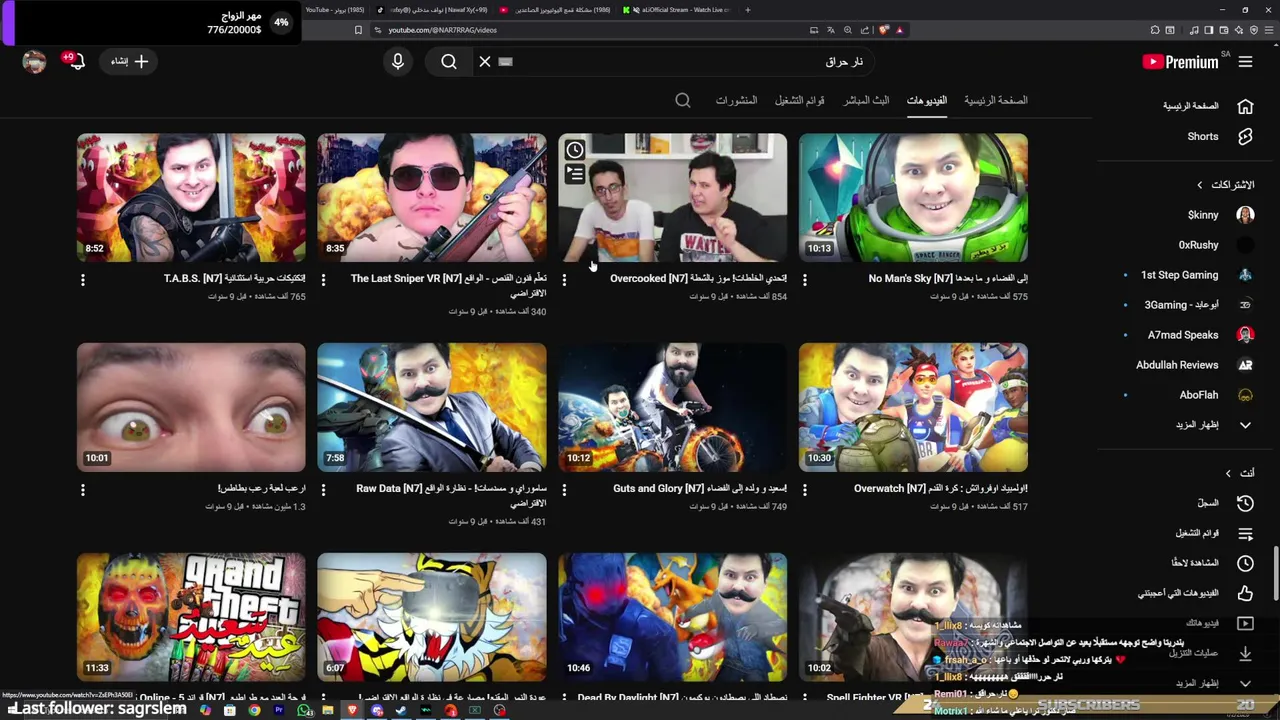Click the YouTube Premium logo
The height and width of the screenshot is (720, 1280).
click(1180, 62)
